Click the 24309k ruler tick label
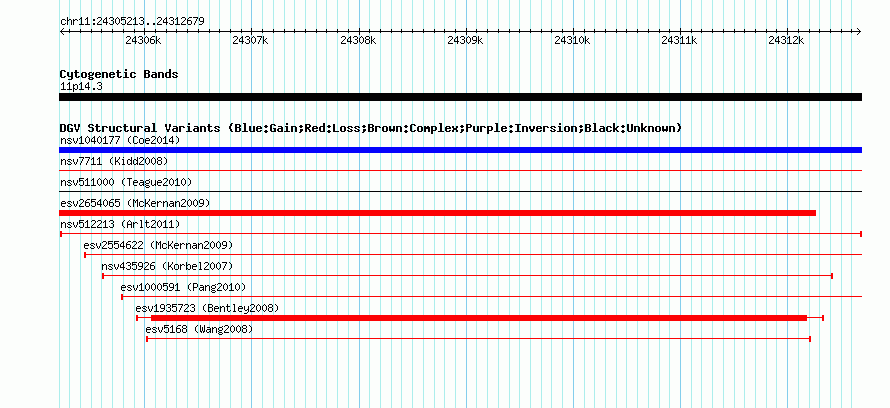 point(465,40)
